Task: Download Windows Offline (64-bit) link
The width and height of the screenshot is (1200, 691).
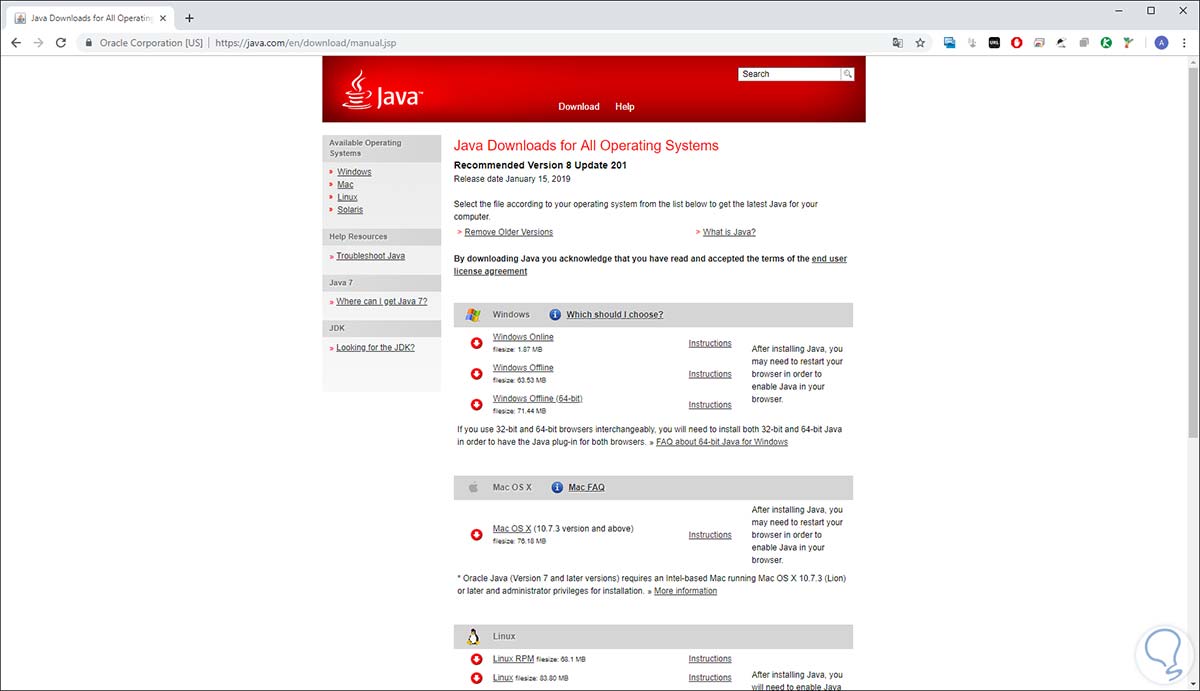Action: point(538,399)
